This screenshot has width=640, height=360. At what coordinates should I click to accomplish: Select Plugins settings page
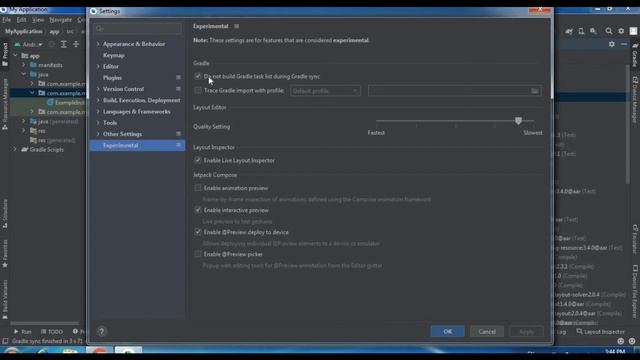[x=112, y=78]
